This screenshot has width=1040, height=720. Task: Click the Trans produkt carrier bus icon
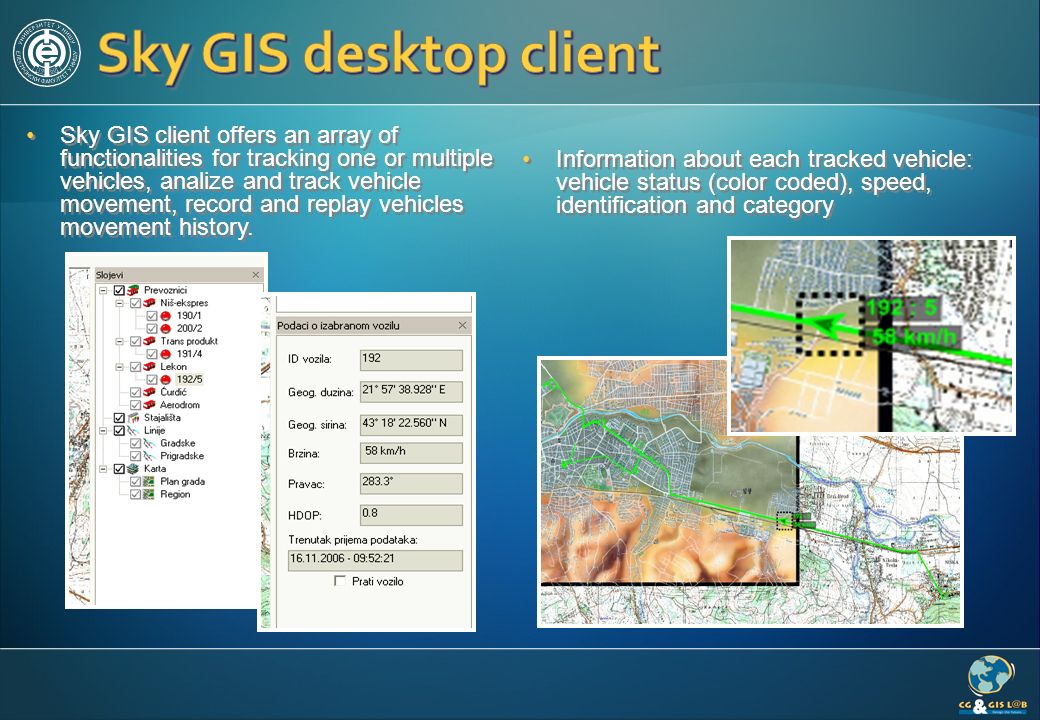[x=149, y=341]
